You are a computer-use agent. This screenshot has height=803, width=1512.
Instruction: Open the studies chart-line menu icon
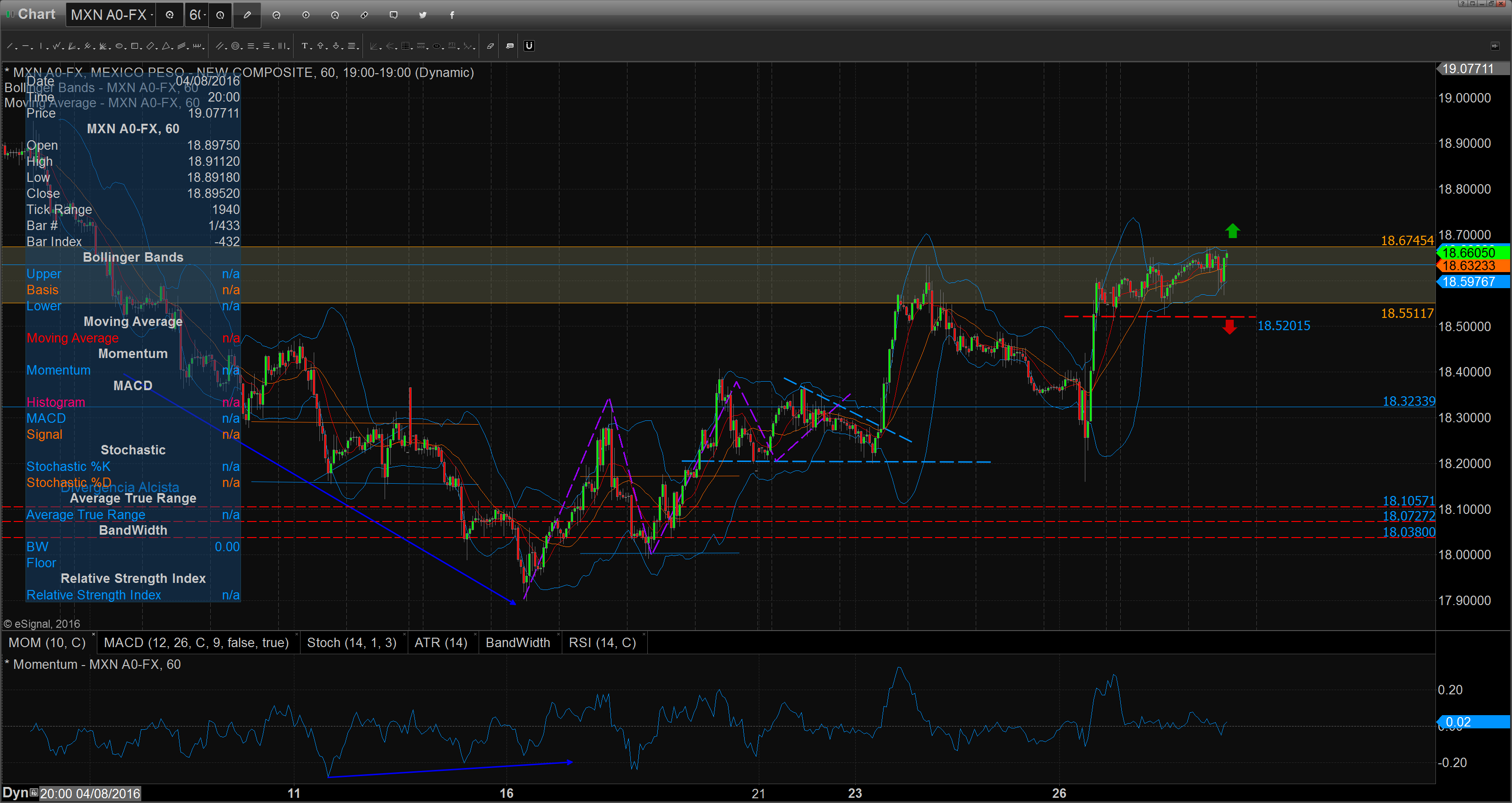(276, 15)
